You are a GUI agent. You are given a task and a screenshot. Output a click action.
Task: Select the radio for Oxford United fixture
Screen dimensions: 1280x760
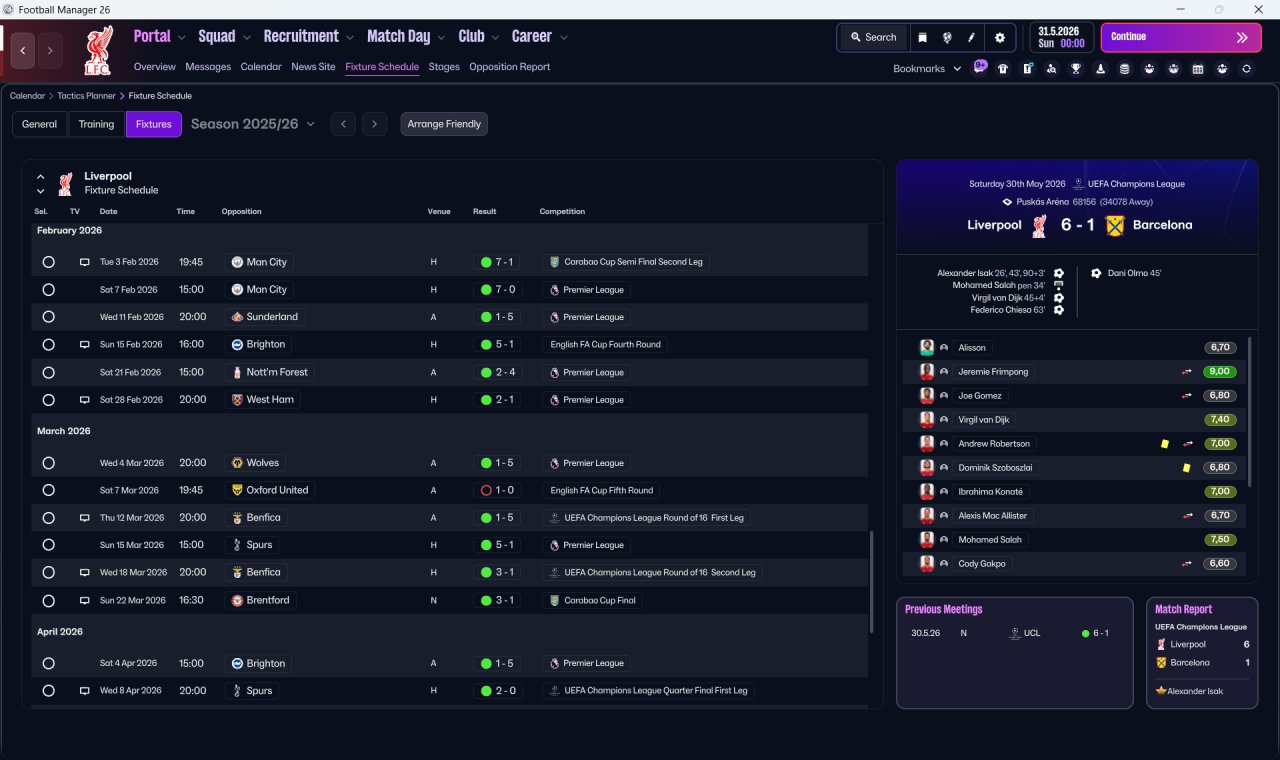click(48, 490)
